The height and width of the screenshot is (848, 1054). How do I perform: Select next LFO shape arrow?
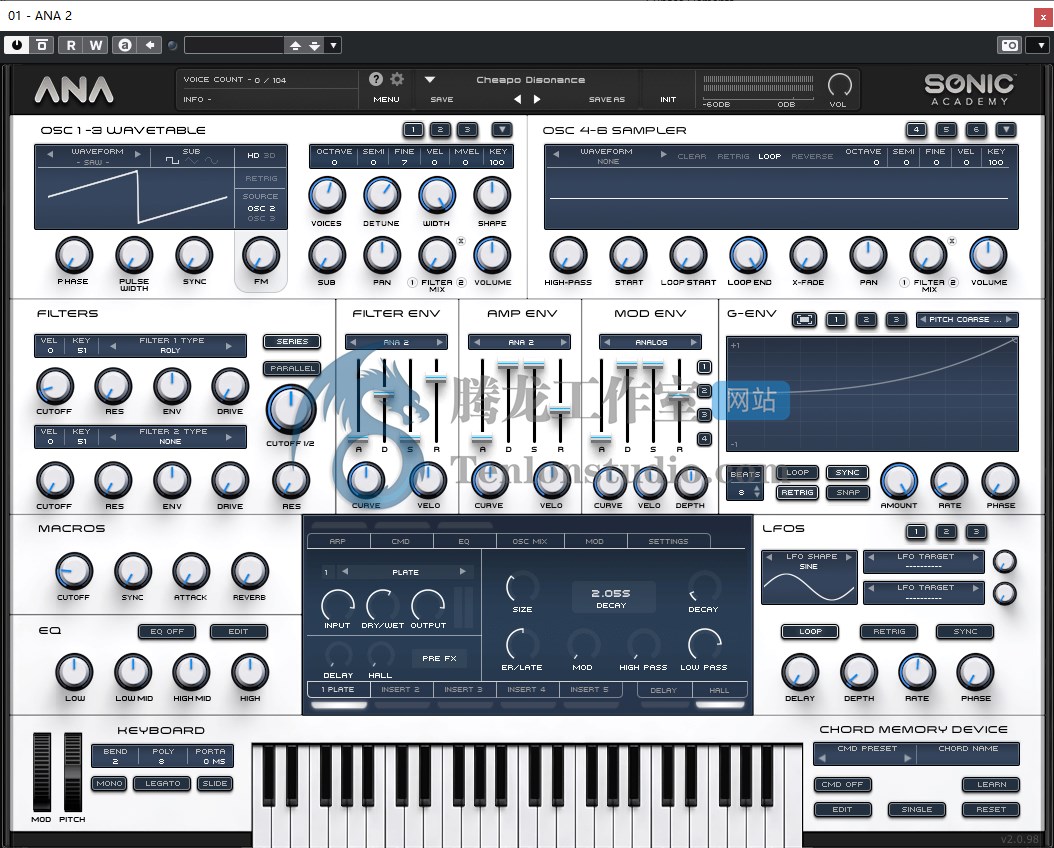tap(849, 557)
